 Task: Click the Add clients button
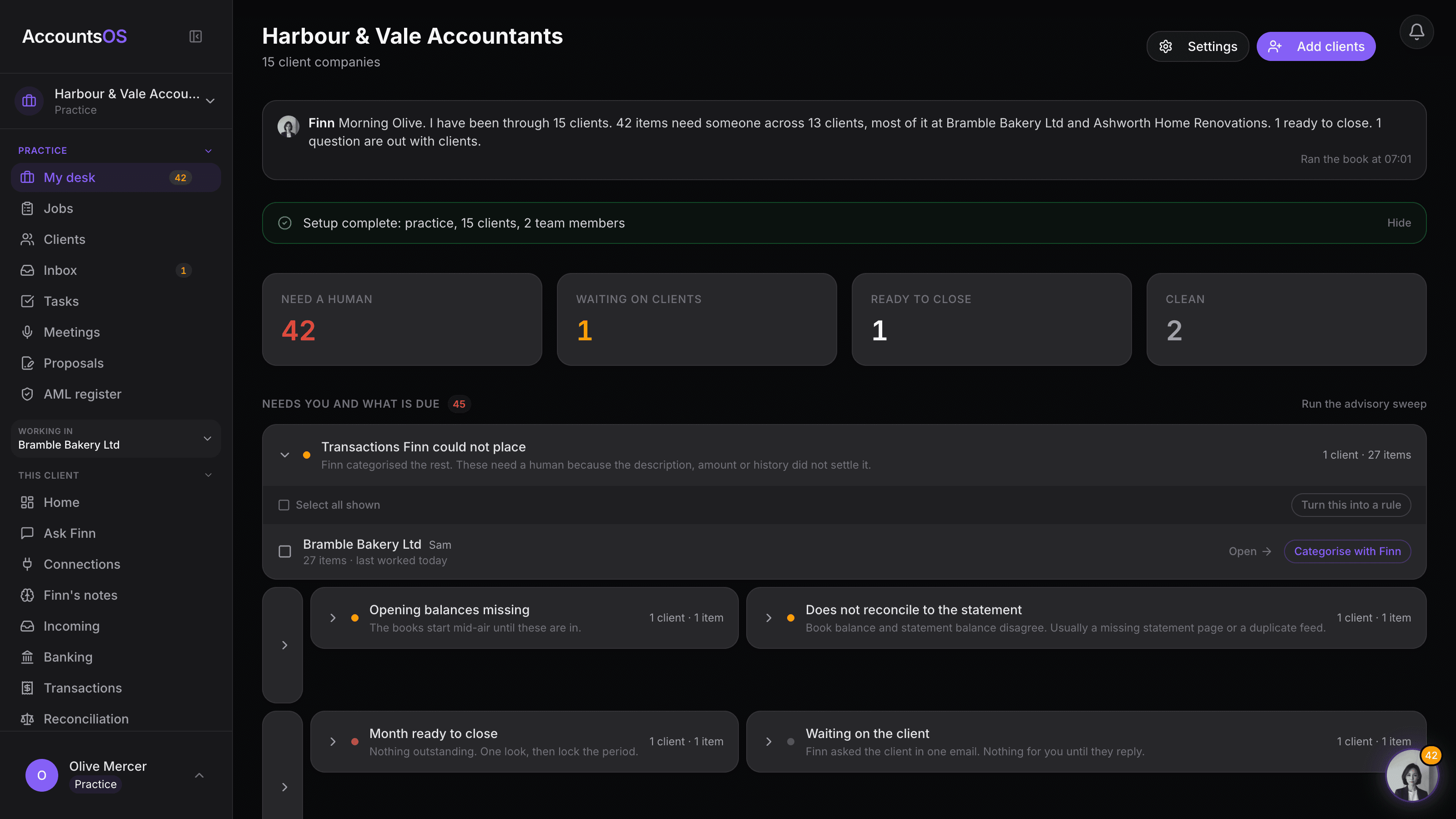pos(1316,46)
